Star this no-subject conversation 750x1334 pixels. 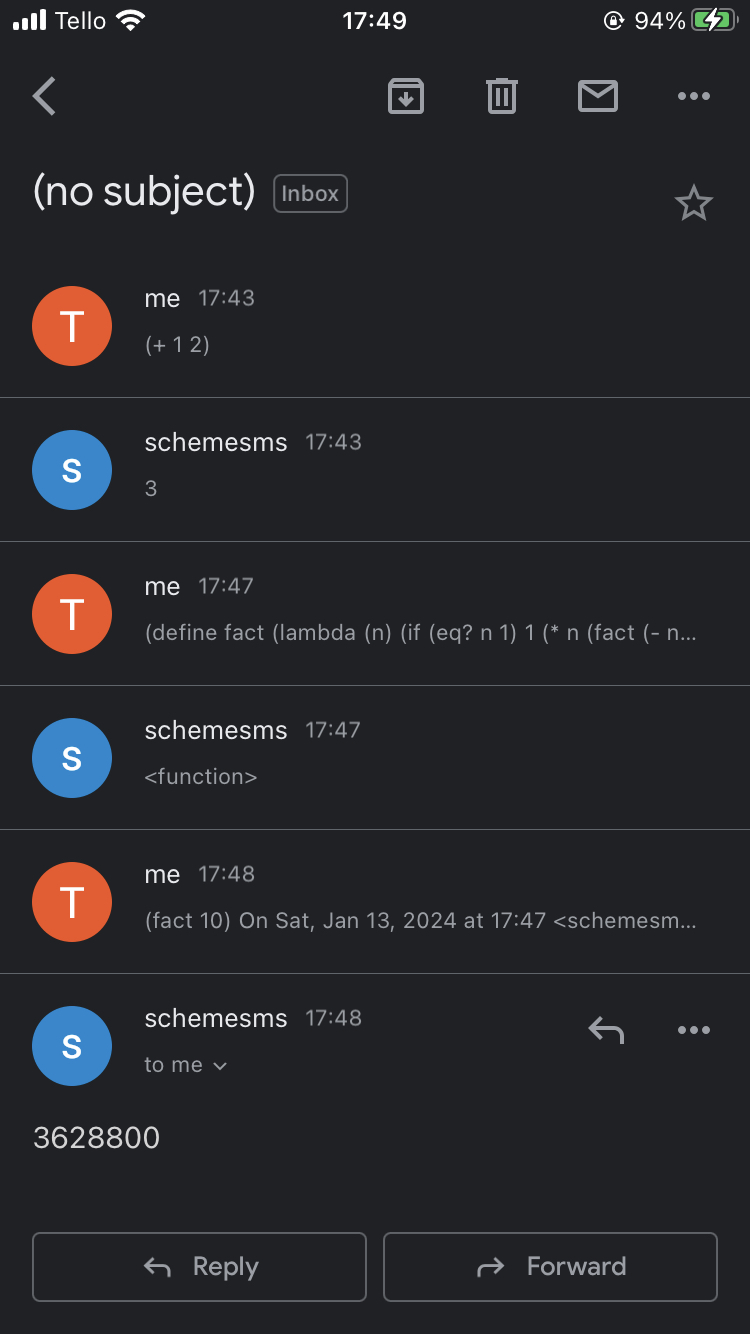693,204
